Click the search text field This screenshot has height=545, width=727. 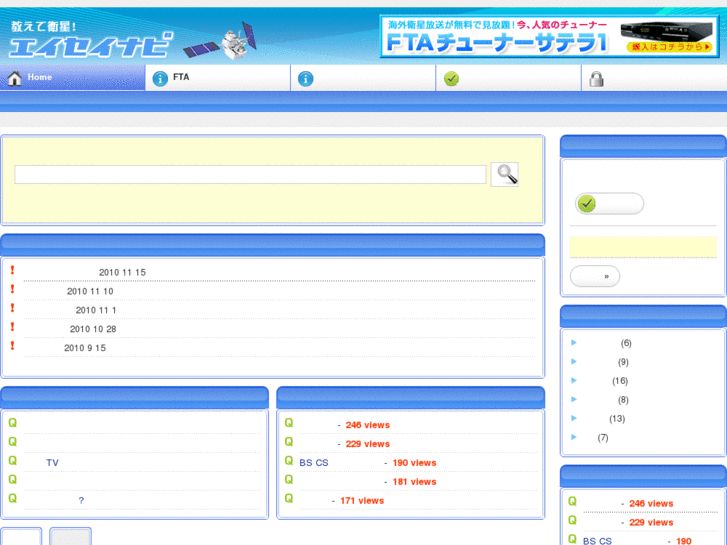coord(250,174)
